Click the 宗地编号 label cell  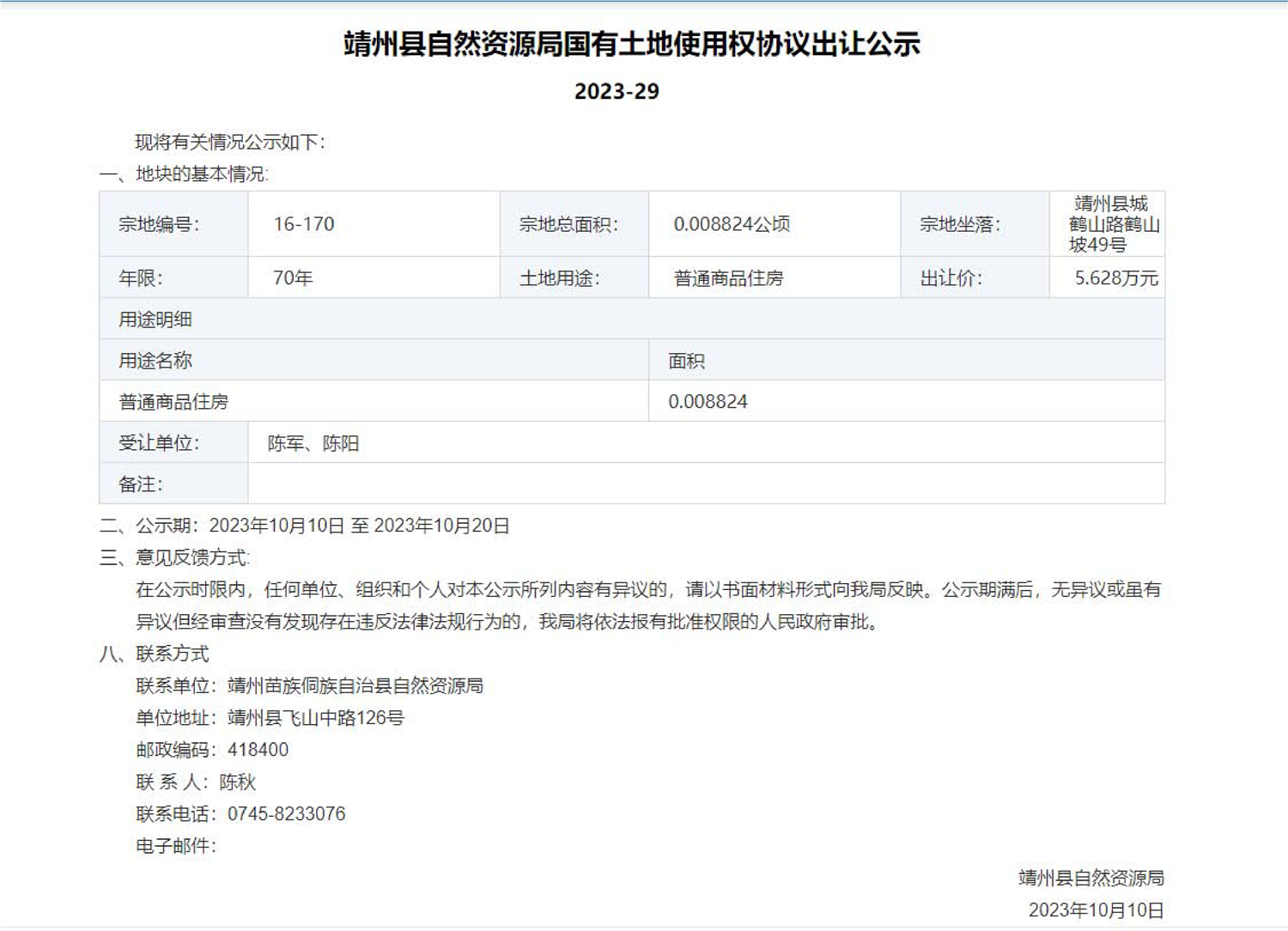click(173, 224)
